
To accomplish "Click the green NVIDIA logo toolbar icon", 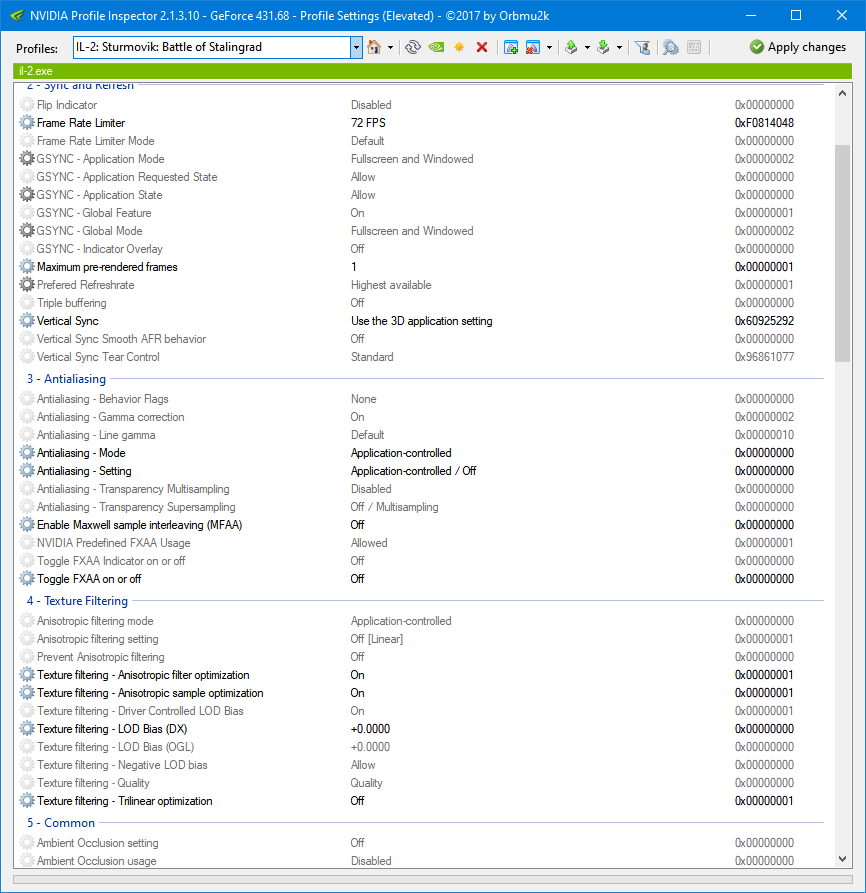I will tap(436, 47).
